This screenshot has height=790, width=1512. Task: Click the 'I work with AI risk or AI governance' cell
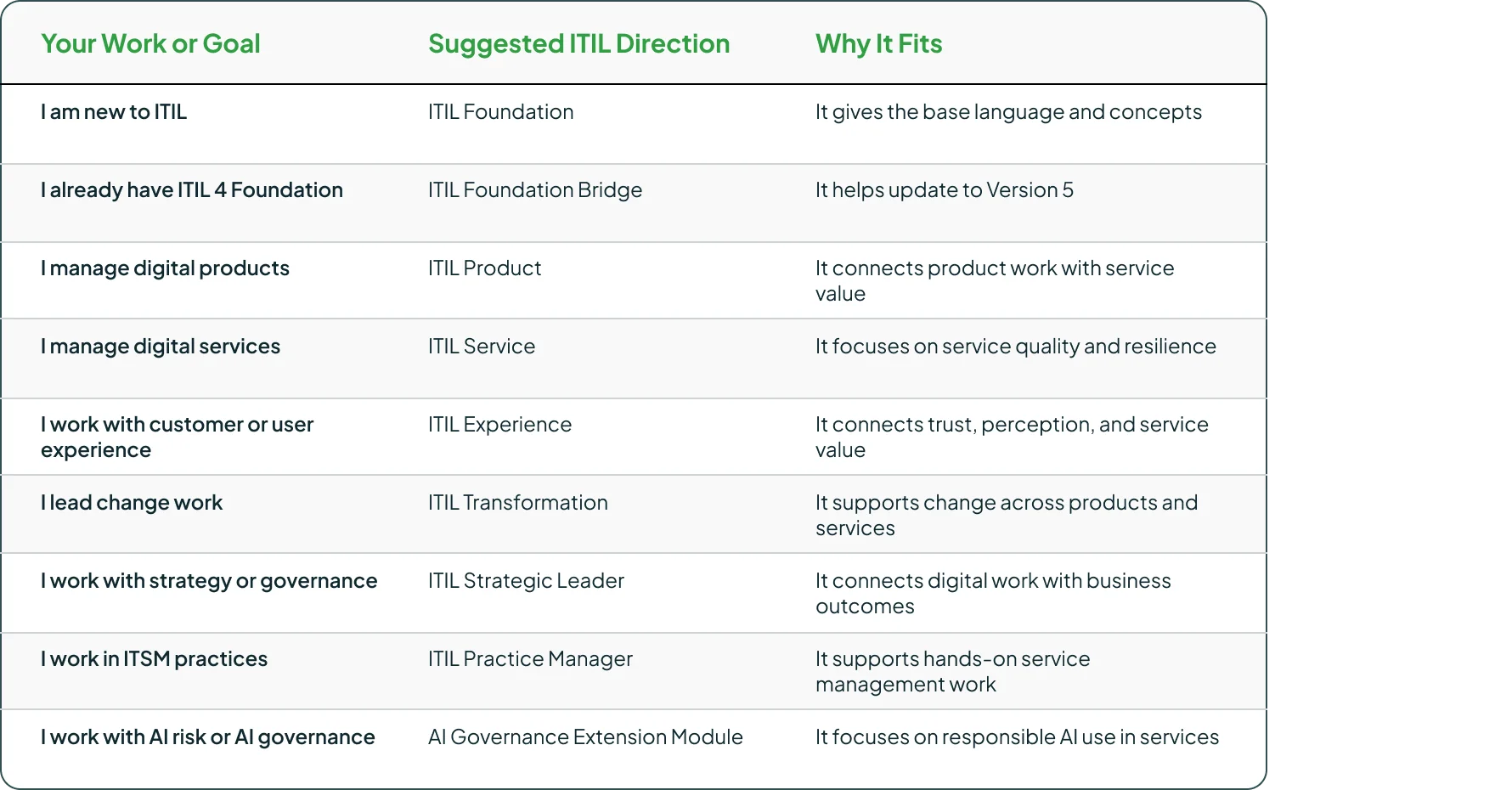click(208, 736)
